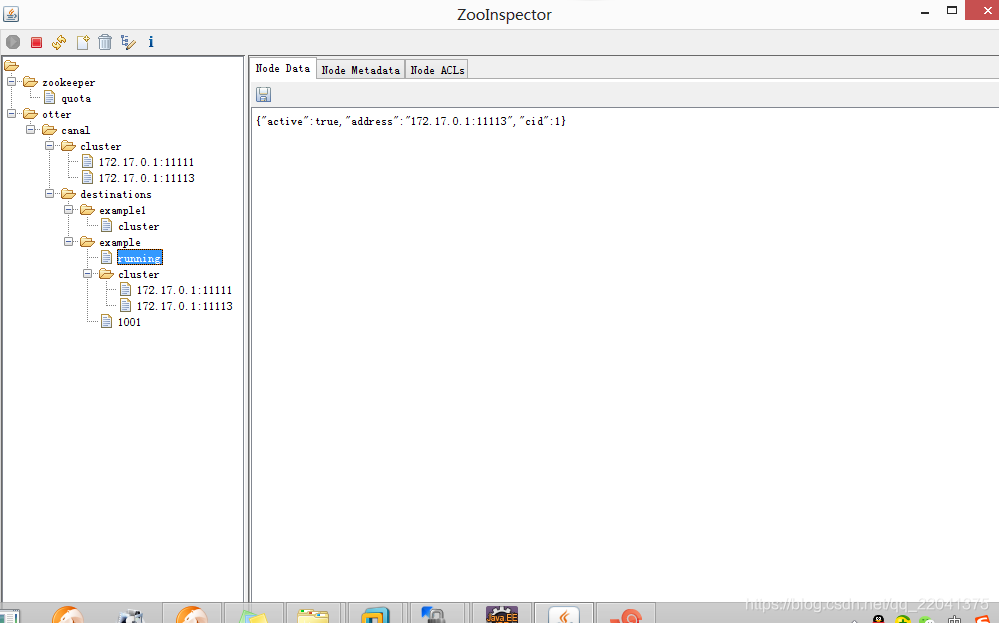Select the 1001 node

pyautogui.click(x=129, y=322)
